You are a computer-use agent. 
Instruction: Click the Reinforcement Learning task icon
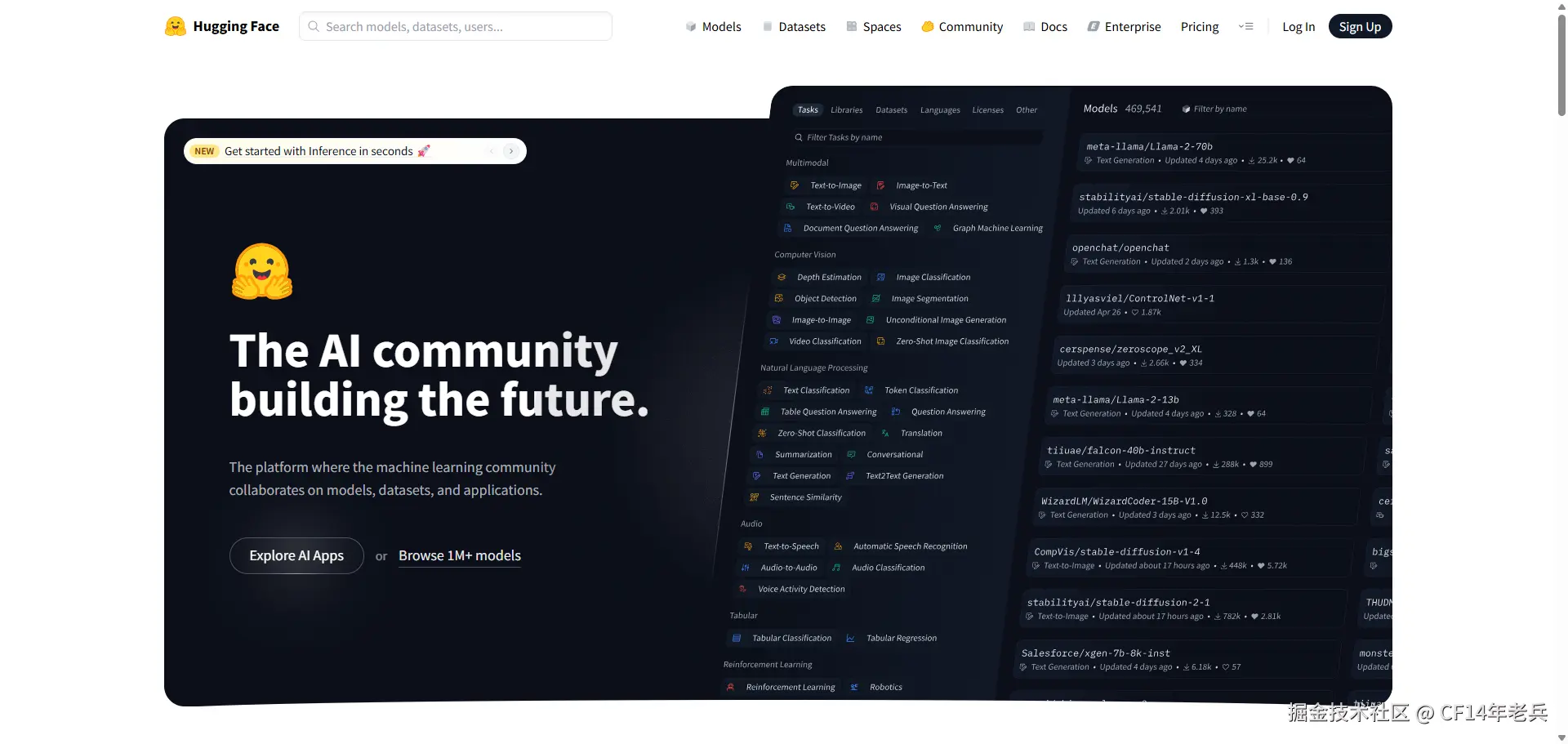tap(731, 688)
